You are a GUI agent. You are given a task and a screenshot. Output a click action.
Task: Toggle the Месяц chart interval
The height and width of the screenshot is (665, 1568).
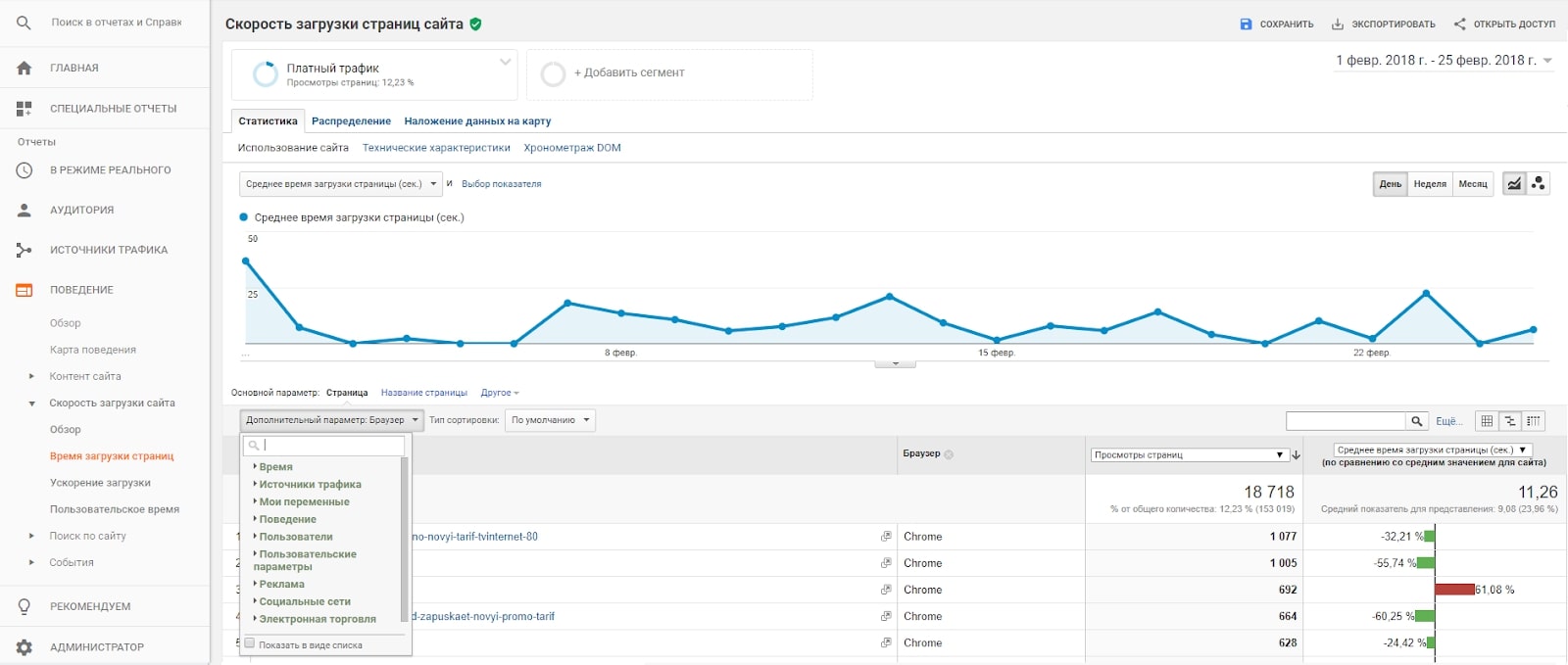click(1473, 184)
